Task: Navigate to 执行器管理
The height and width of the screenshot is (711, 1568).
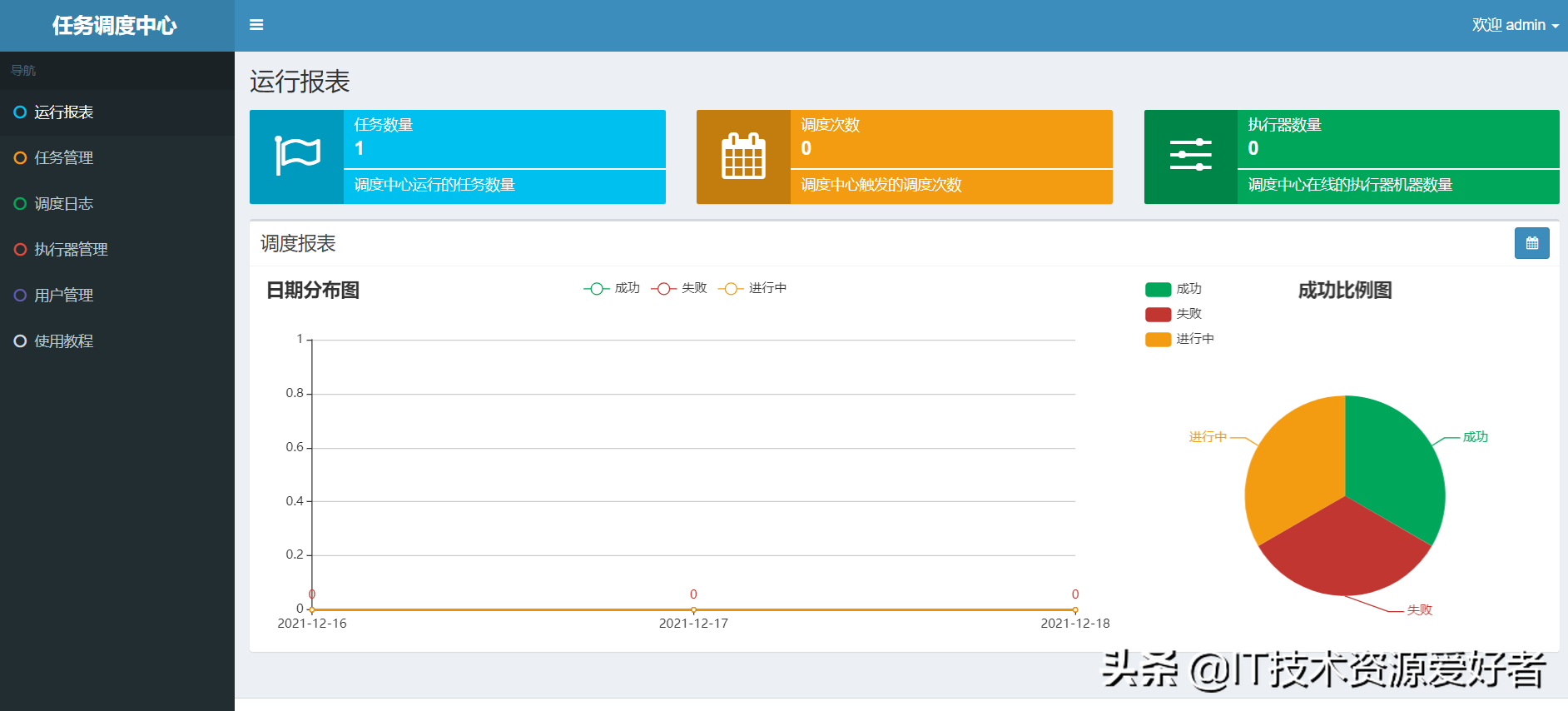Action: [x=117, y=250]
